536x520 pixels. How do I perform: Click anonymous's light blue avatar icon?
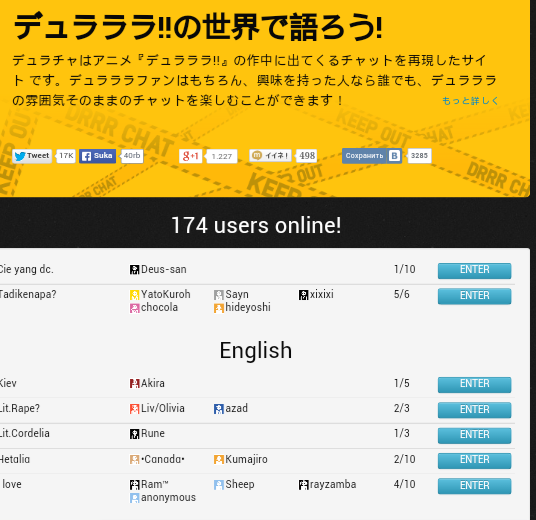135,498
